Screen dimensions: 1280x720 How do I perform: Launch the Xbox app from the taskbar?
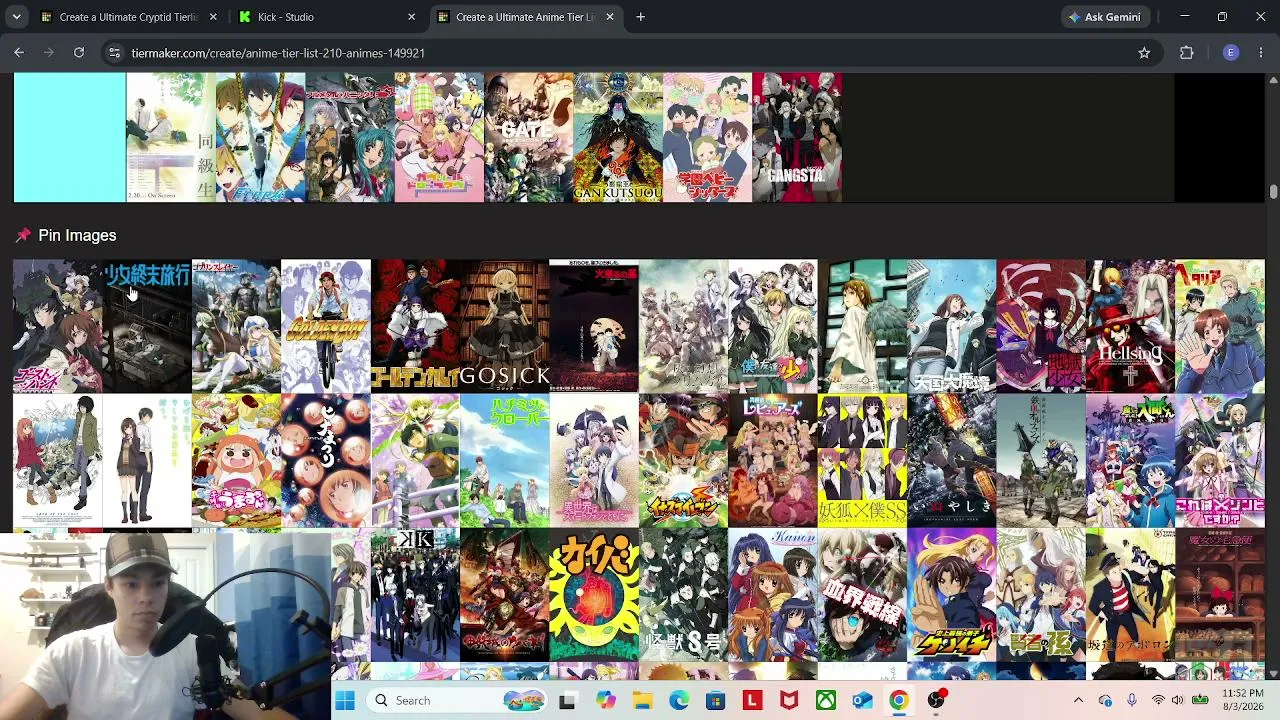pyautogui.click(x=826, y=701)
